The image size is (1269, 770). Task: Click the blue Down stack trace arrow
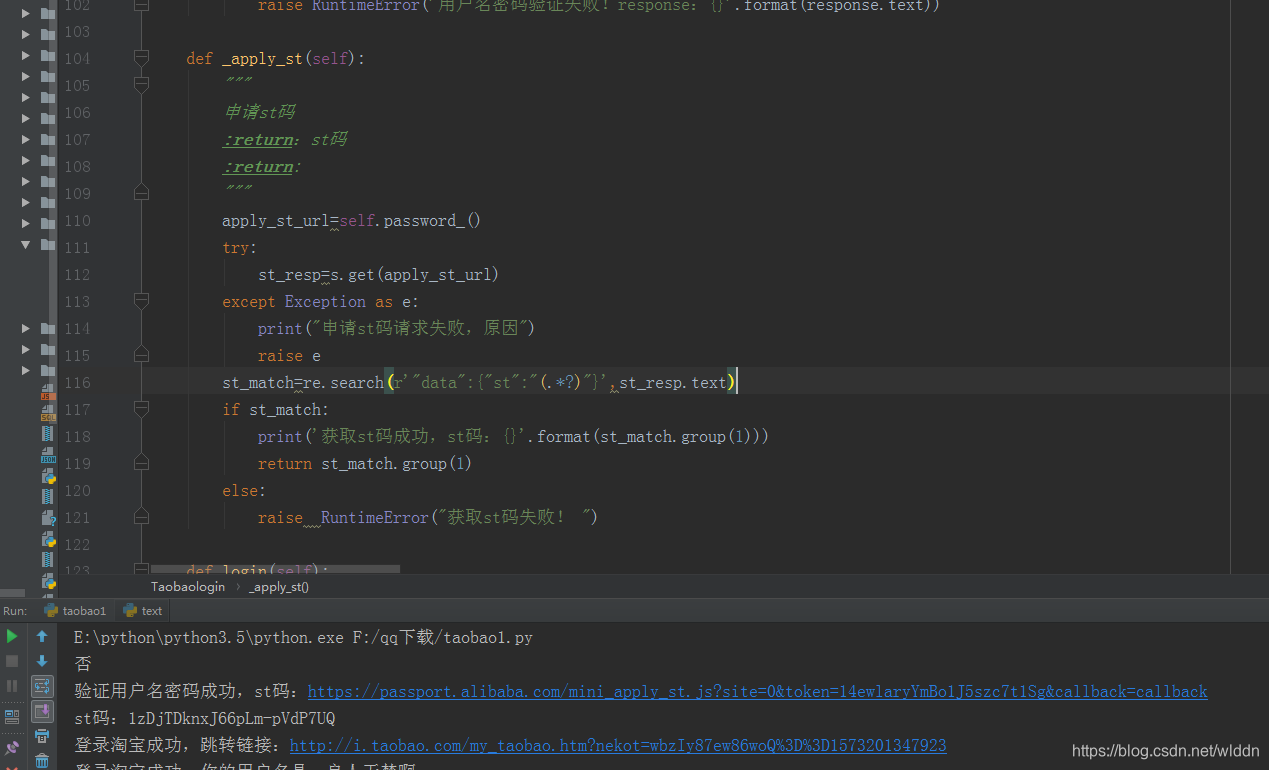(42, 661)
